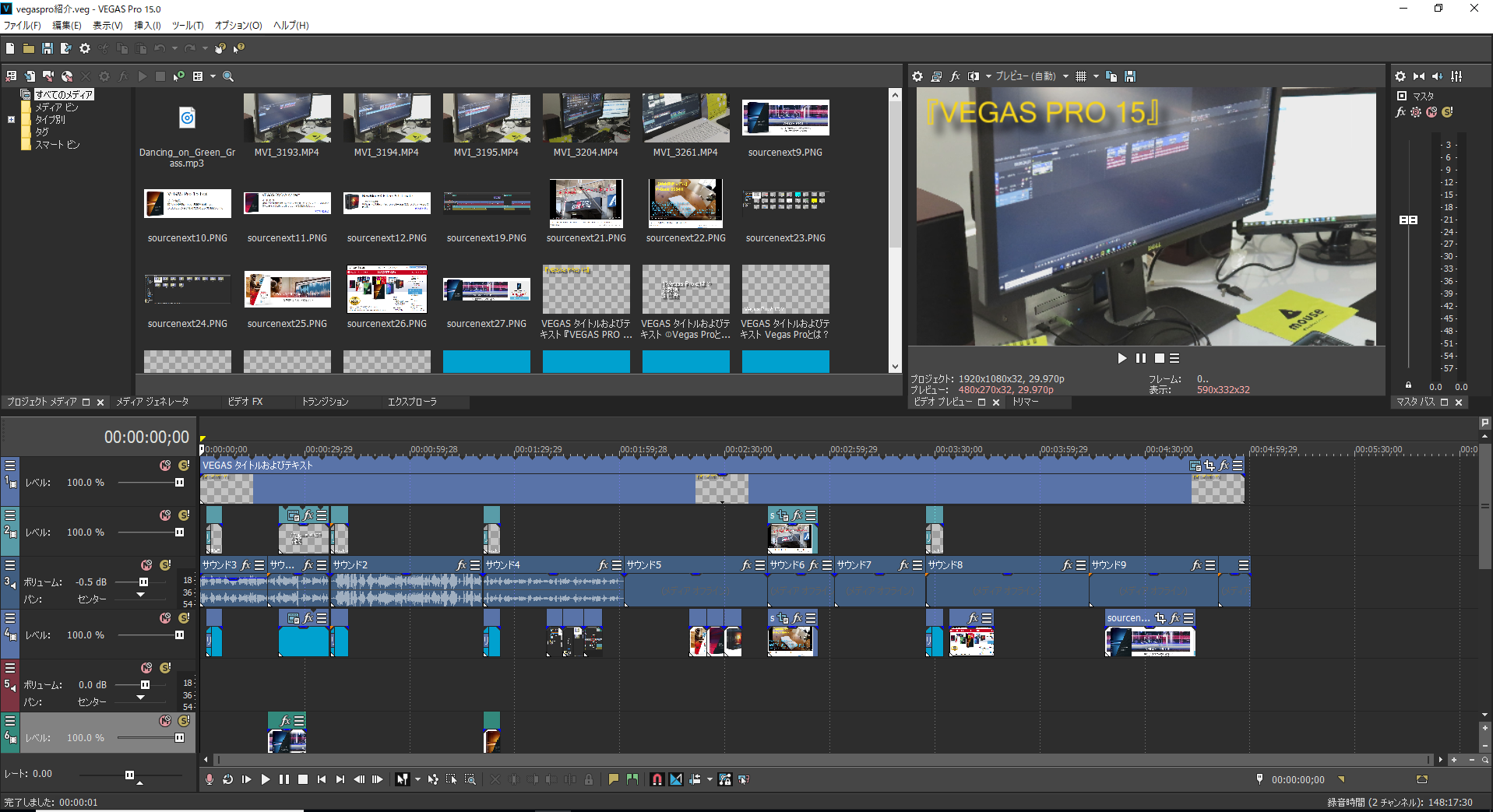Viewport: 1493px width, 812px height.
Task: Open Mixer Console icon in Master Bus
Action: 1456,76
